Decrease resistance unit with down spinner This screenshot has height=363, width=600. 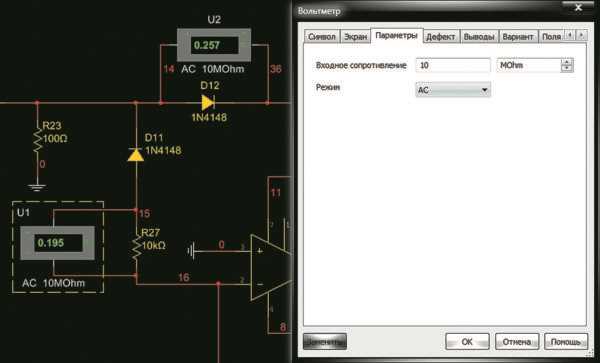tap(567, 69)
